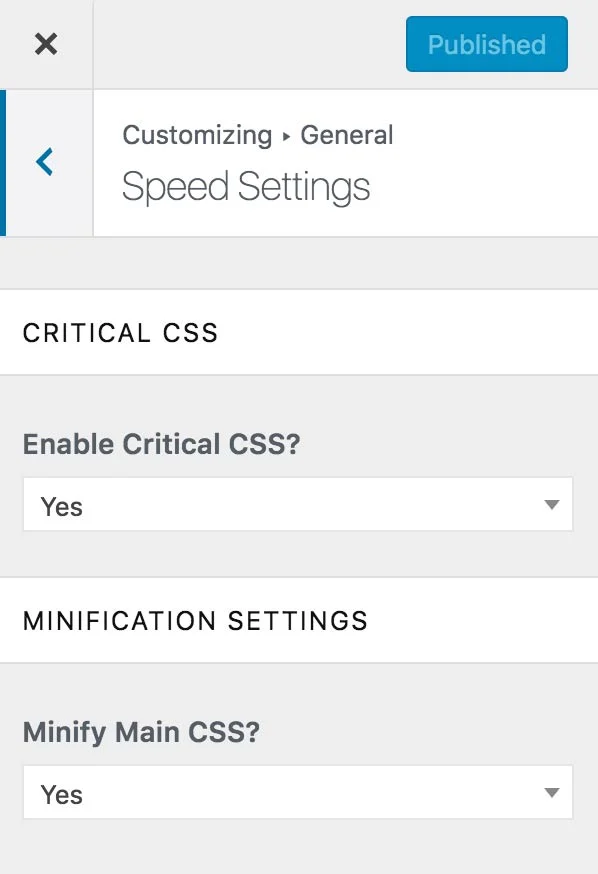Click the blue accent bar beside back arrow
Viewport: 598px width, 874px height.
3,162
